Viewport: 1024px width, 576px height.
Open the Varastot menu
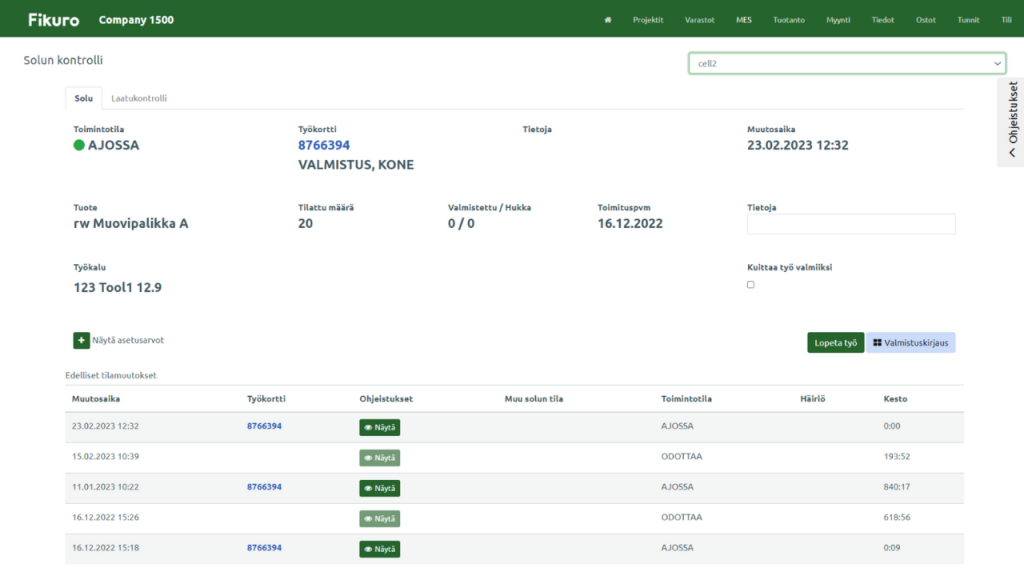tap(699, 20)
